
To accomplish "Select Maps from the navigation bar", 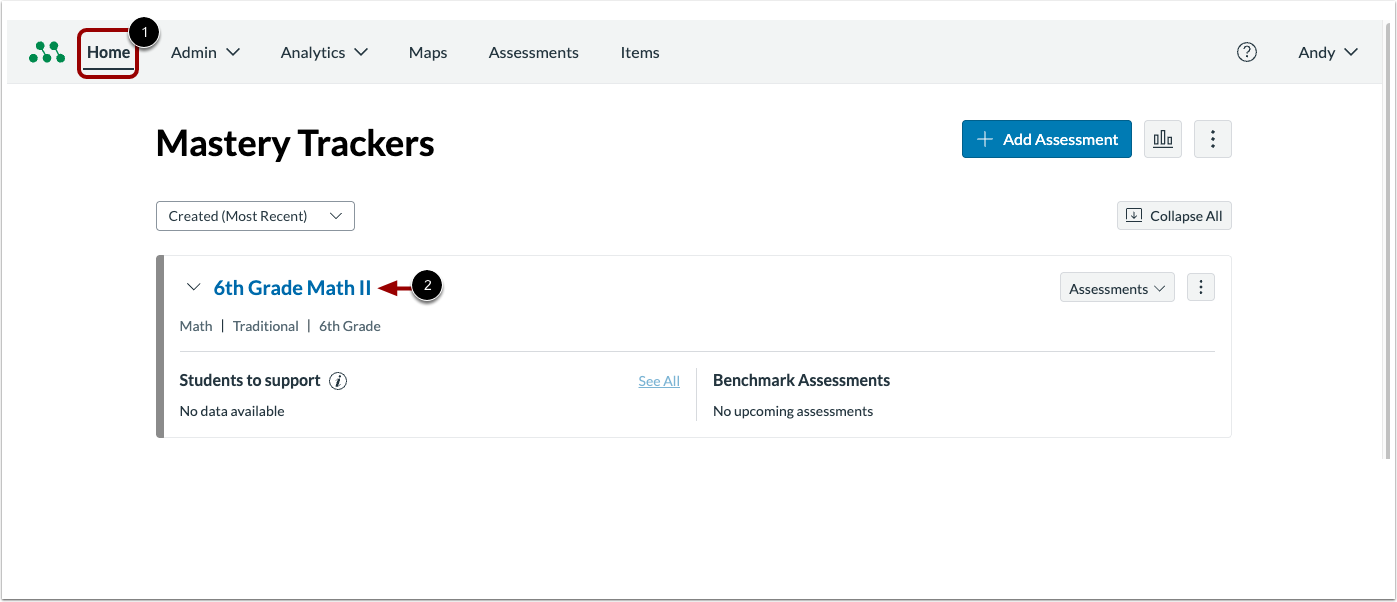I will click(427, 52).
